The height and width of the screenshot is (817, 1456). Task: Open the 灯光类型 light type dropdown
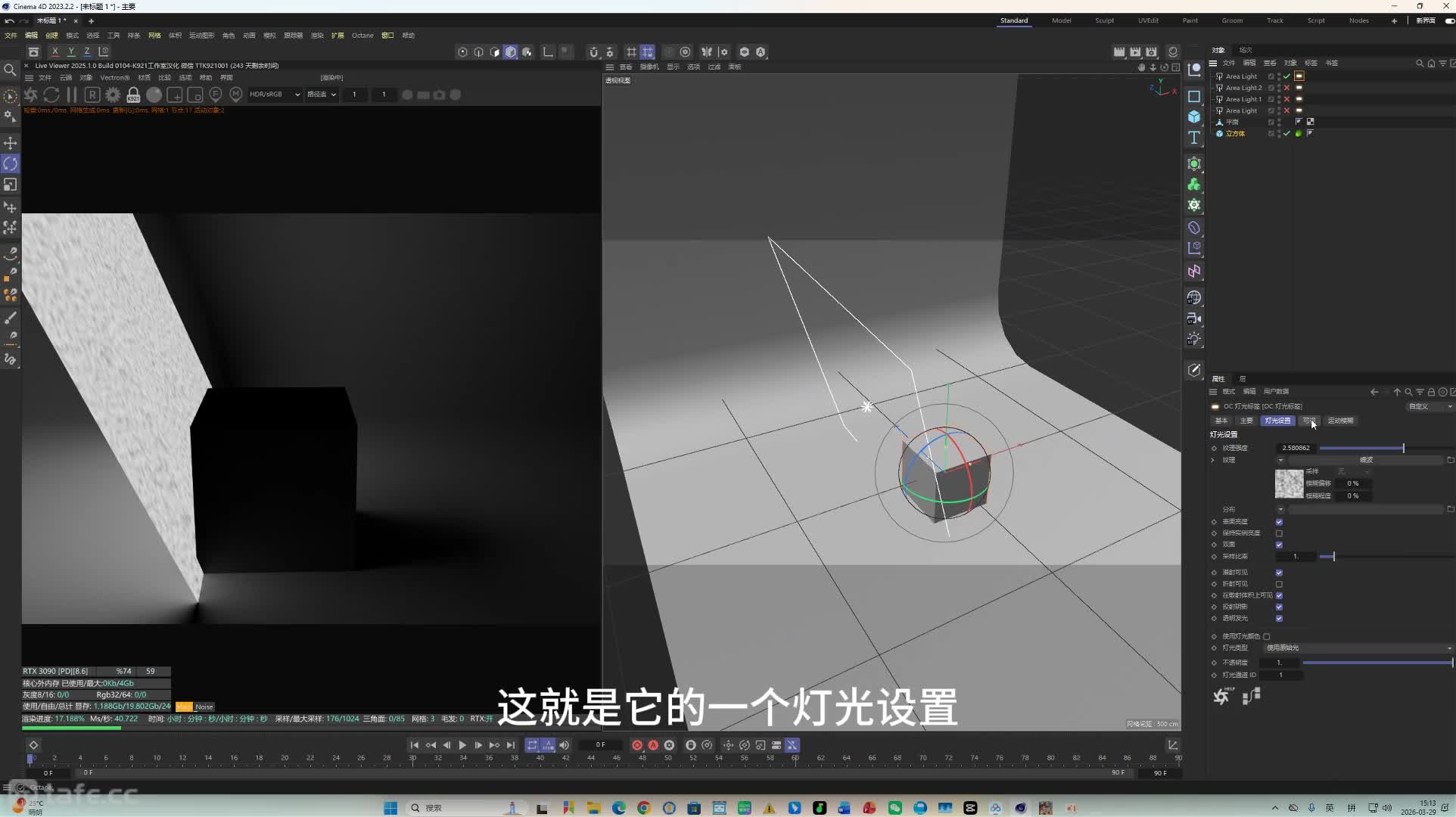point(1358,648)
